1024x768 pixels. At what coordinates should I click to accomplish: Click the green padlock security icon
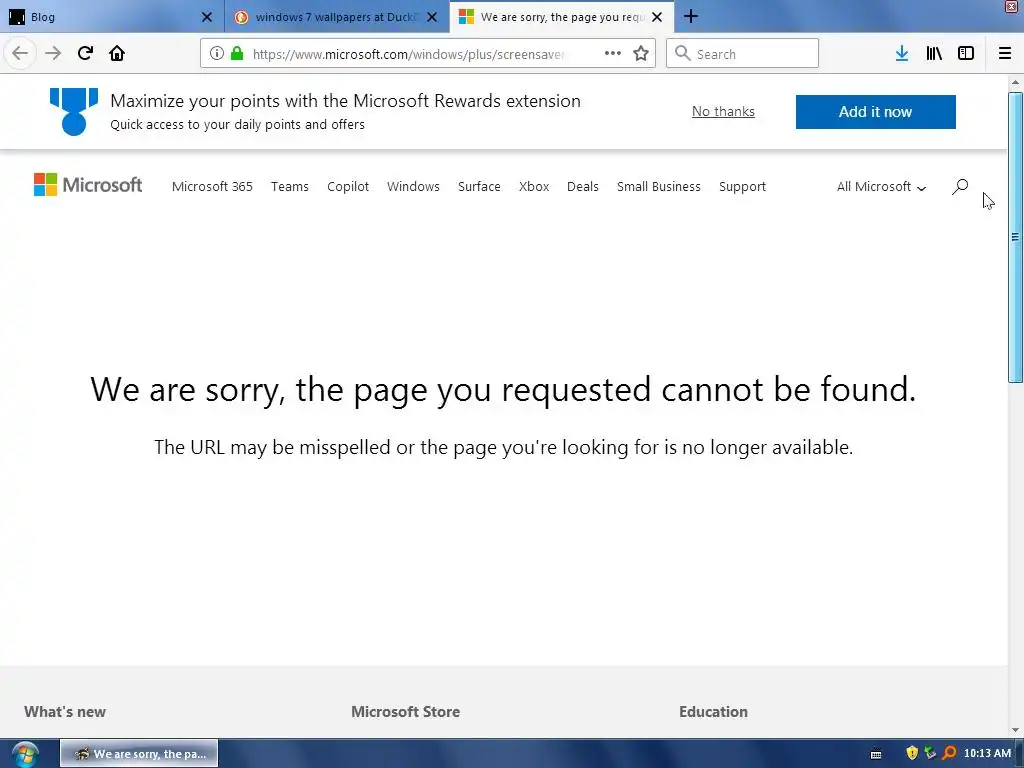(x=237, y=53)
